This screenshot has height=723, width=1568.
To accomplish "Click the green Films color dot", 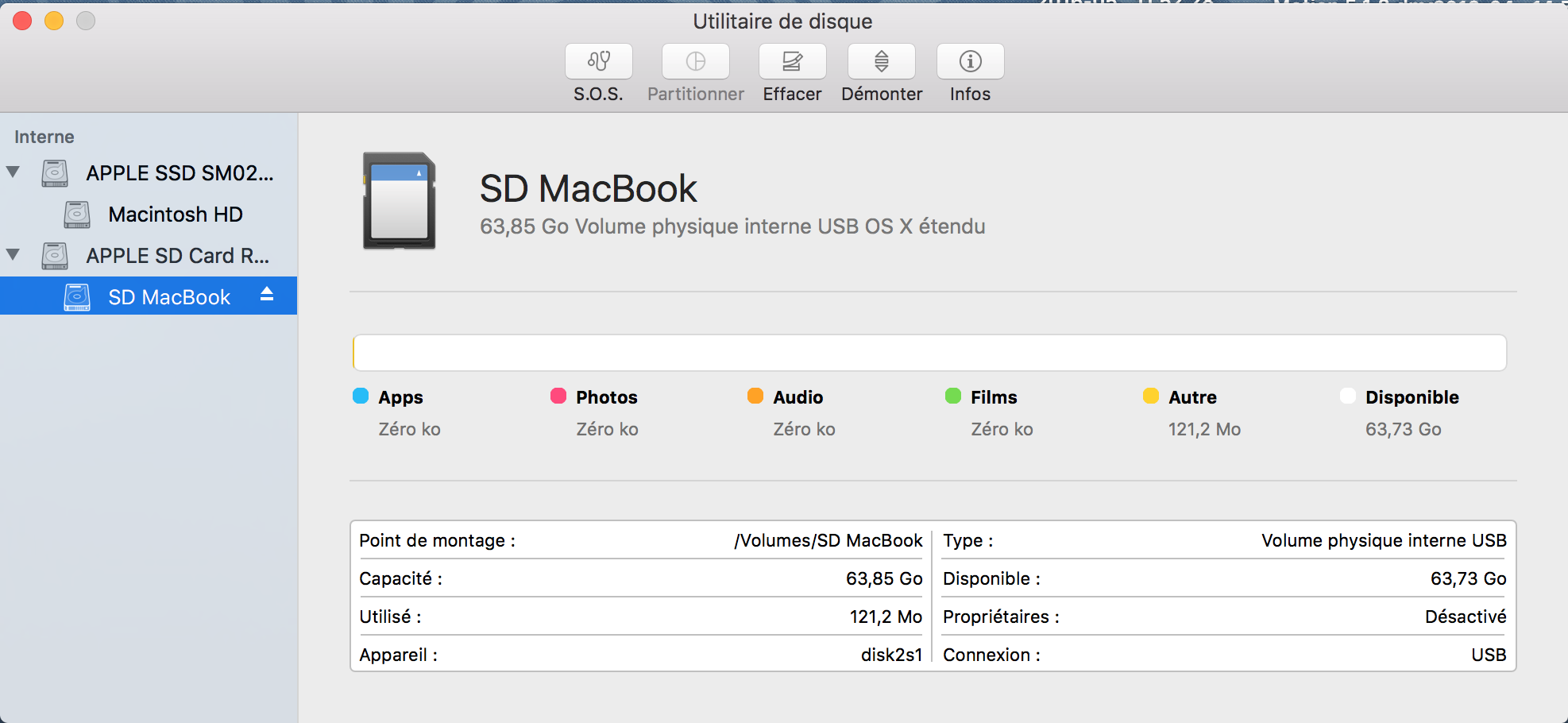I will (x=953, y=396).
